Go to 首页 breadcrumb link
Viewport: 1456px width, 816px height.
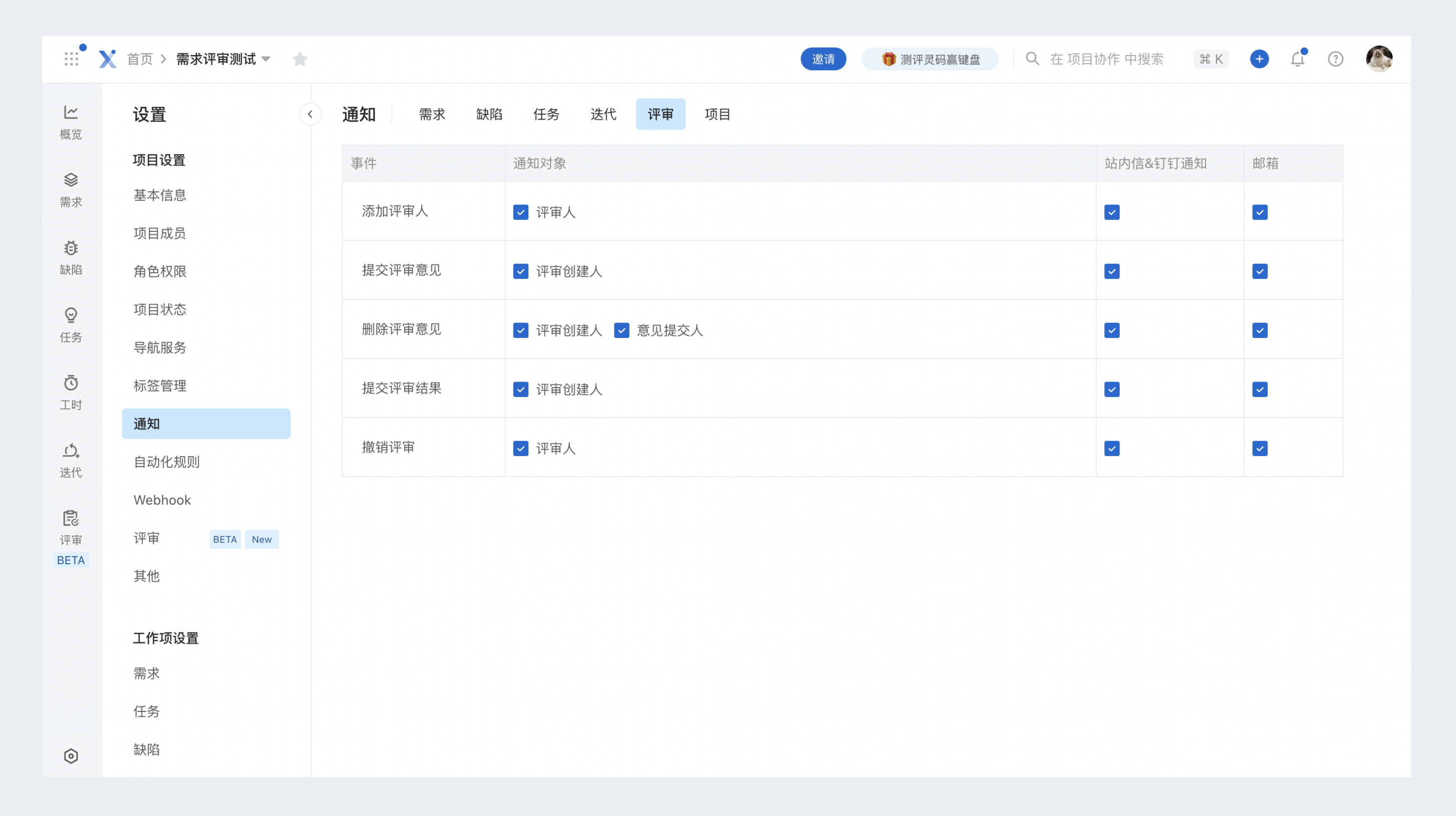click(x=140, y=59)
